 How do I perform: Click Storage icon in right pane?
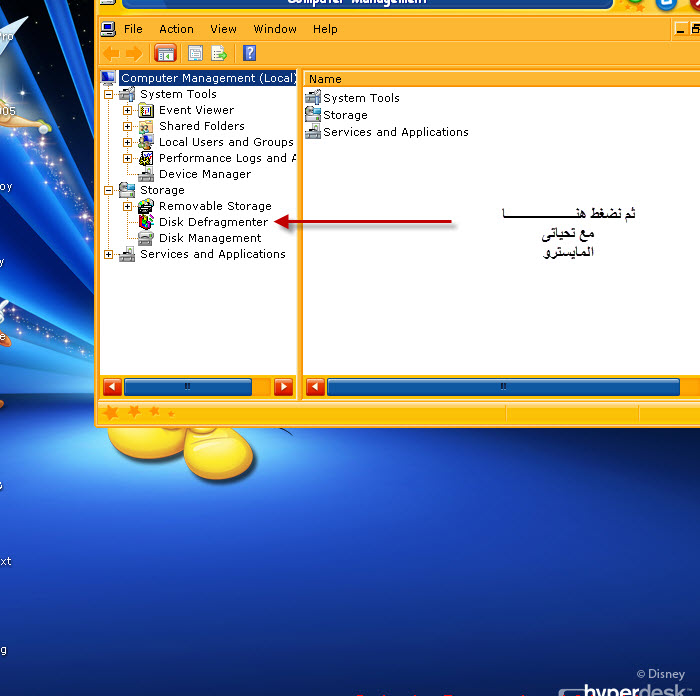[x=313, y=114]
